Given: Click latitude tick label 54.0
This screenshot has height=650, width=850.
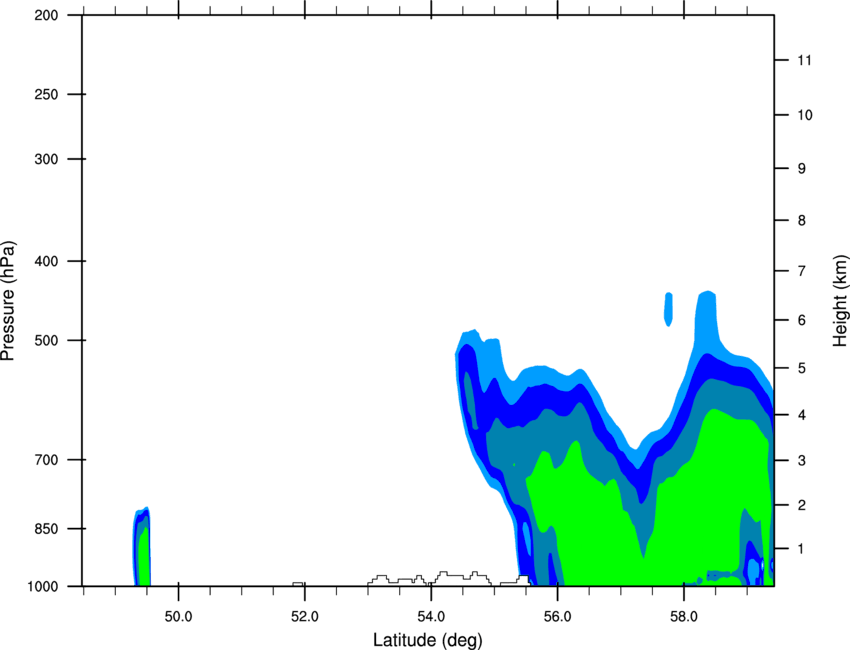Looking at the screenshot, I should 431,616.
